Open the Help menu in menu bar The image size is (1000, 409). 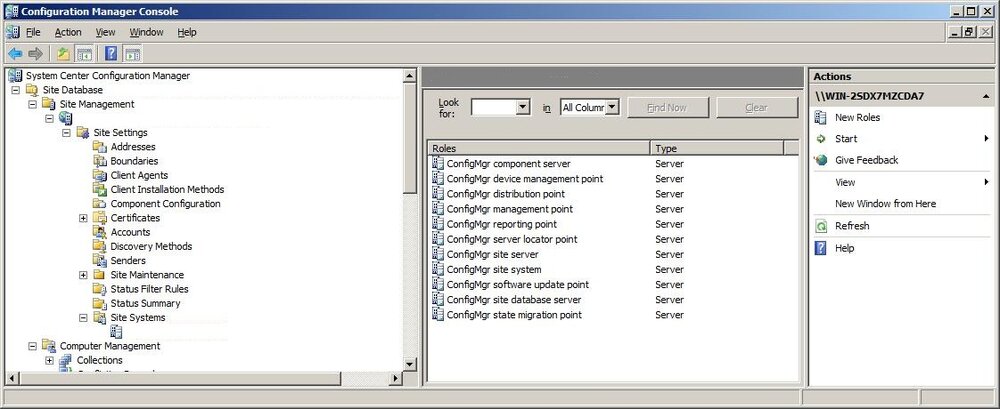(x=187, y=32)
